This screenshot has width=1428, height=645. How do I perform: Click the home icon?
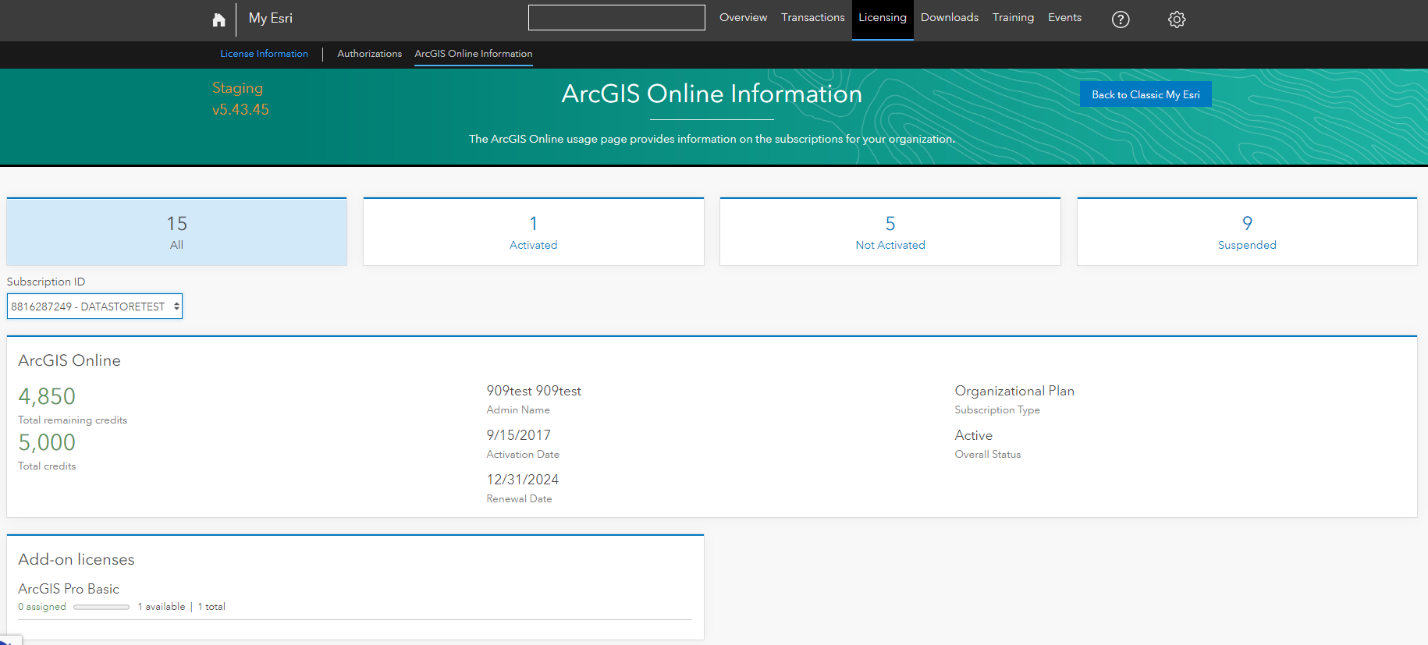(218, 19)
